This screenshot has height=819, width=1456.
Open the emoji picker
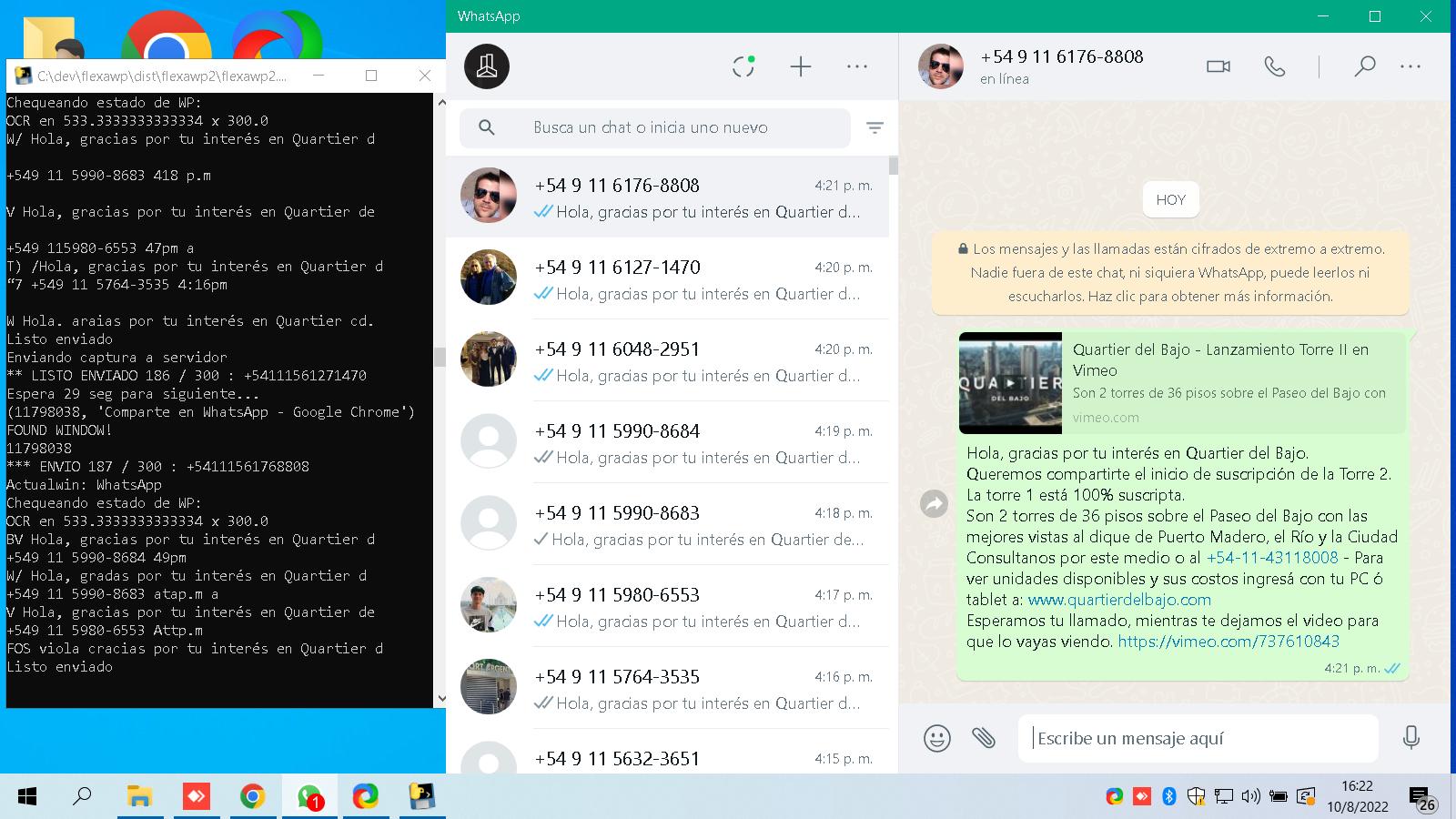[x=936, y=738]
